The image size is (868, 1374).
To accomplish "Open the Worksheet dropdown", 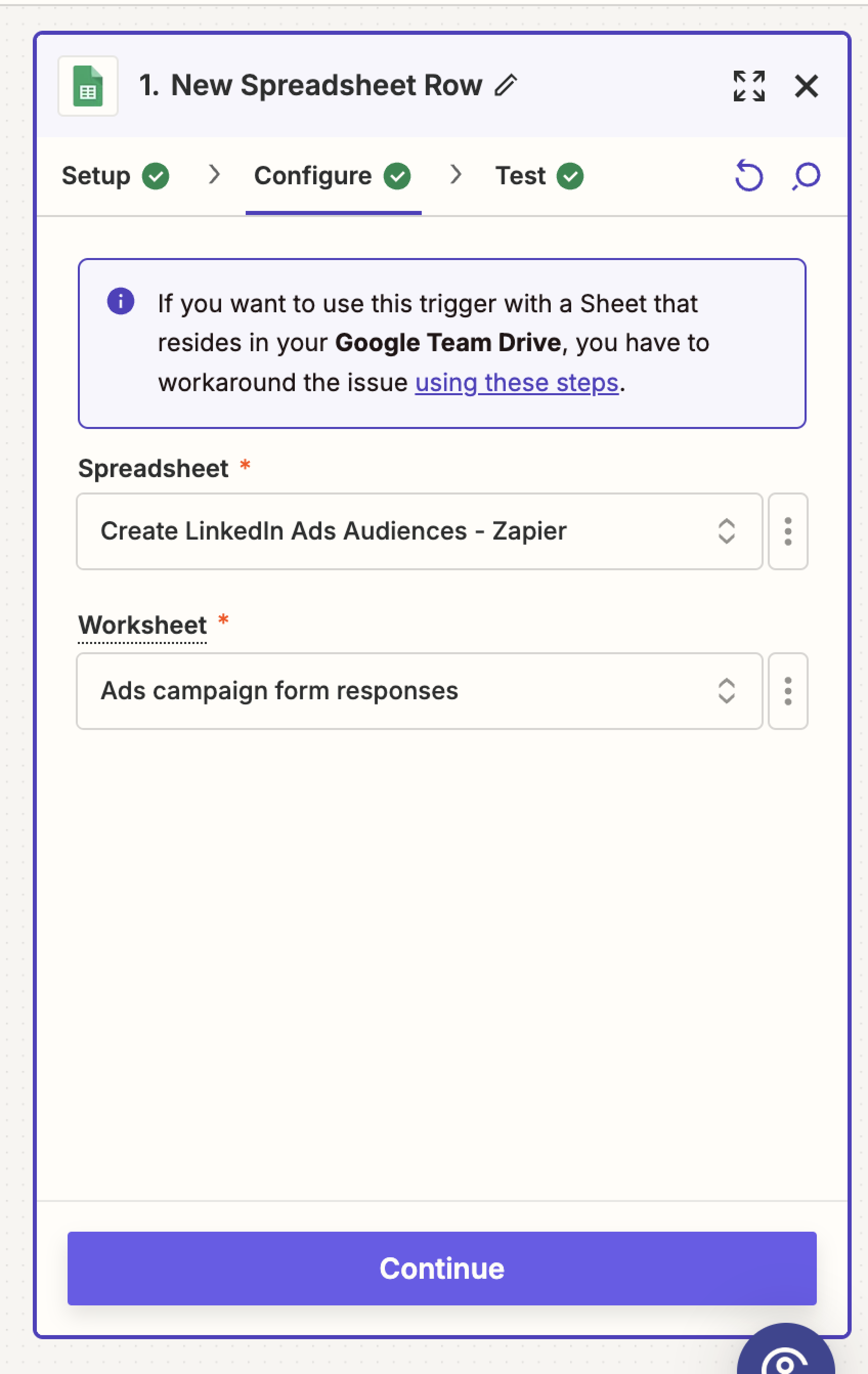I will pos(399,691).
